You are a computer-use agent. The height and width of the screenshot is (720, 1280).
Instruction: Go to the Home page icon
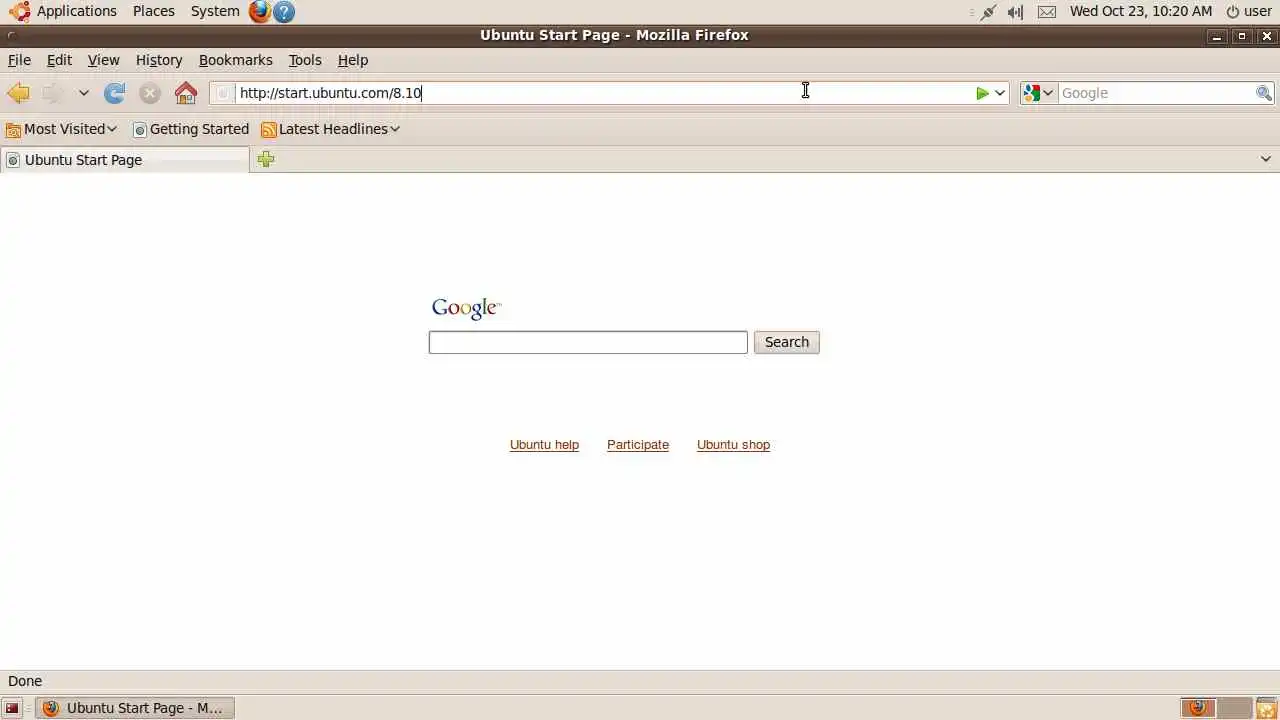click(186, 93)
